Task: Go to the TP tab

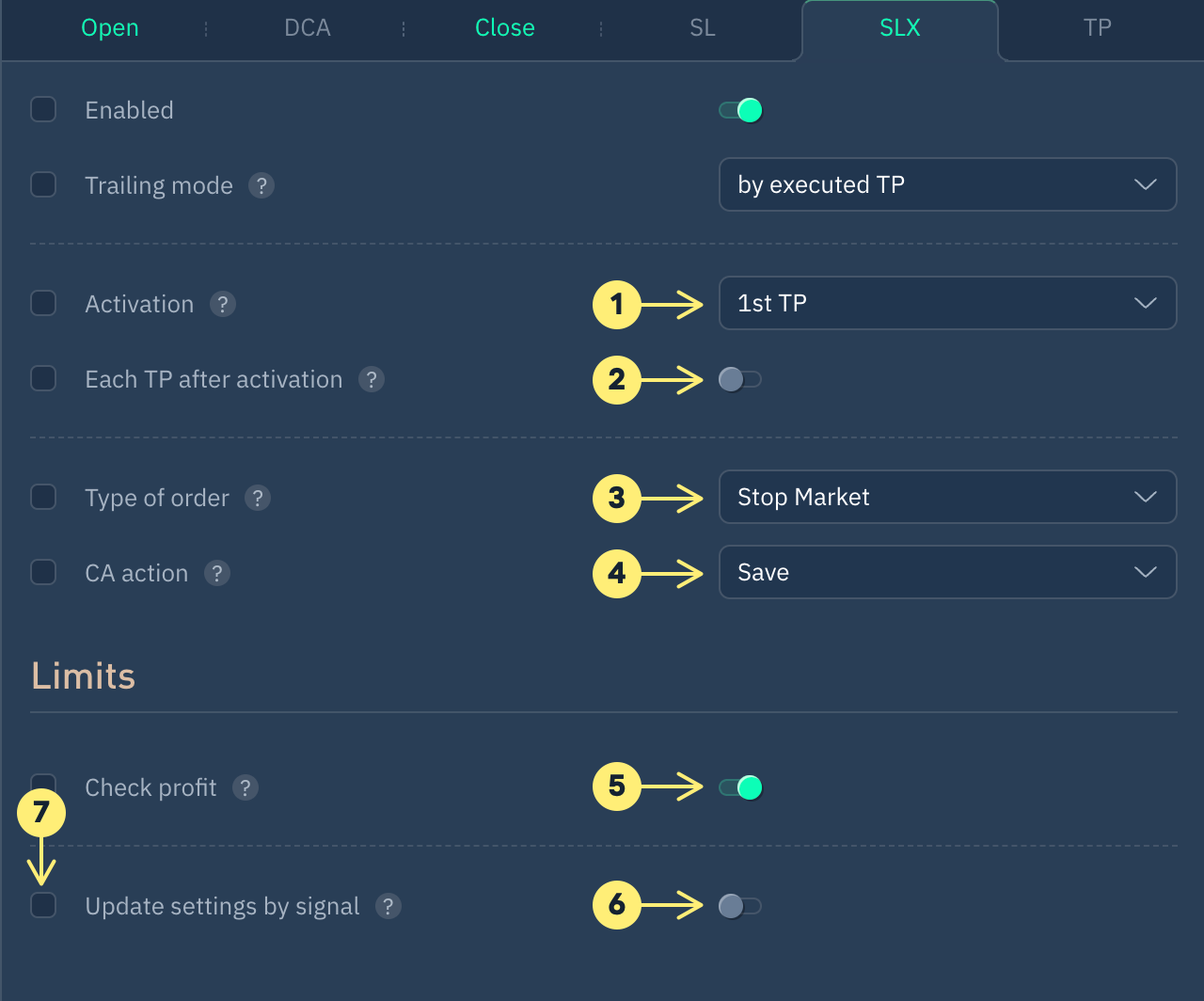Action: 1097,28
